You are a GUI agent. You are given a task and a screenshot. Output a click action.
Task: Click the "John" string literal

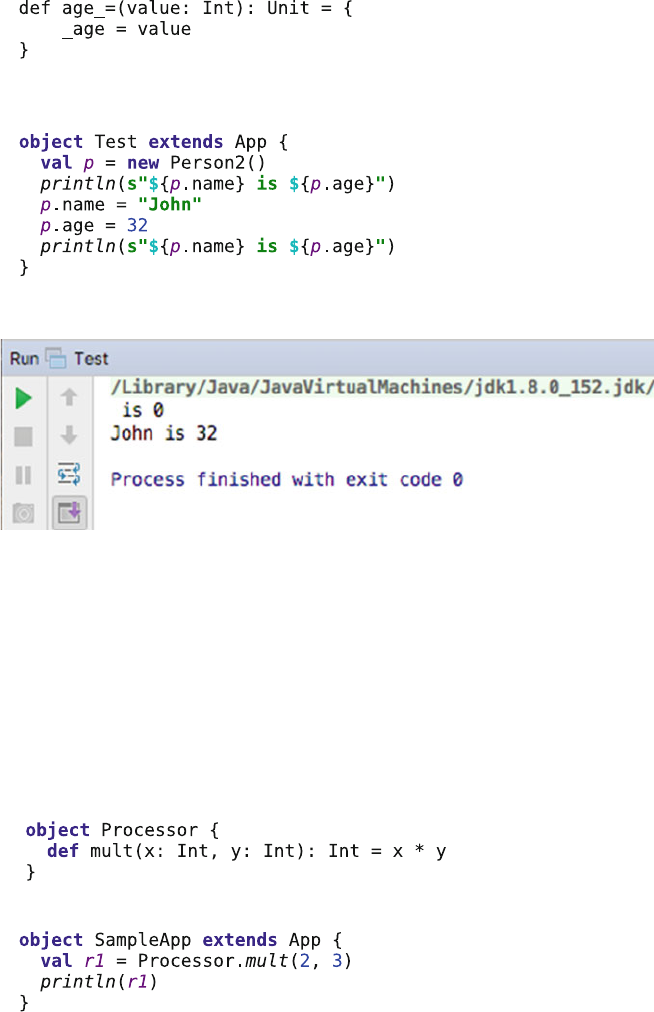coord(170,205)
